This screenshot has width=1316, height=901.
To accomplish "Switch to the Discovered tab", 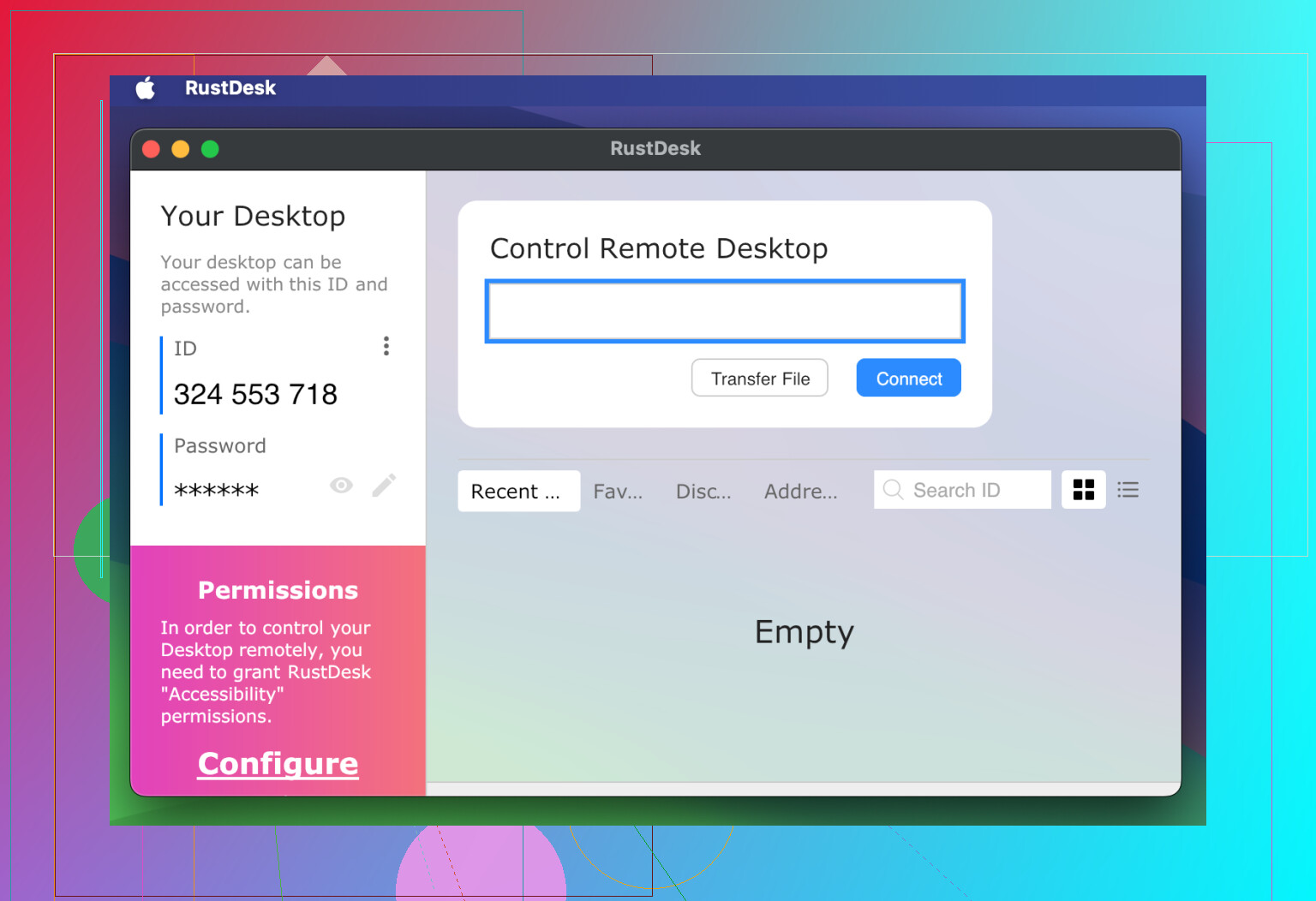I will [703, 492].
